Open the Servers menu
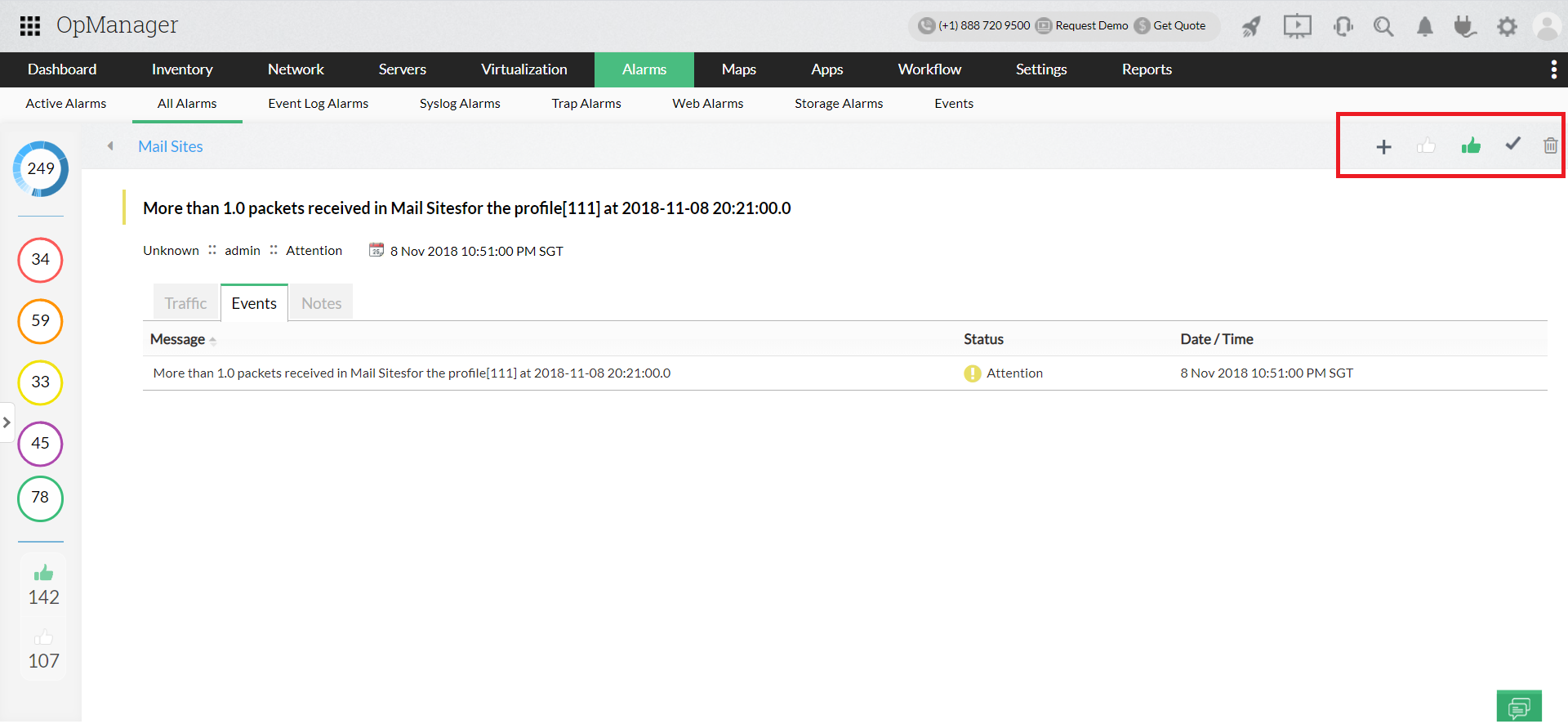 (403, 69)
